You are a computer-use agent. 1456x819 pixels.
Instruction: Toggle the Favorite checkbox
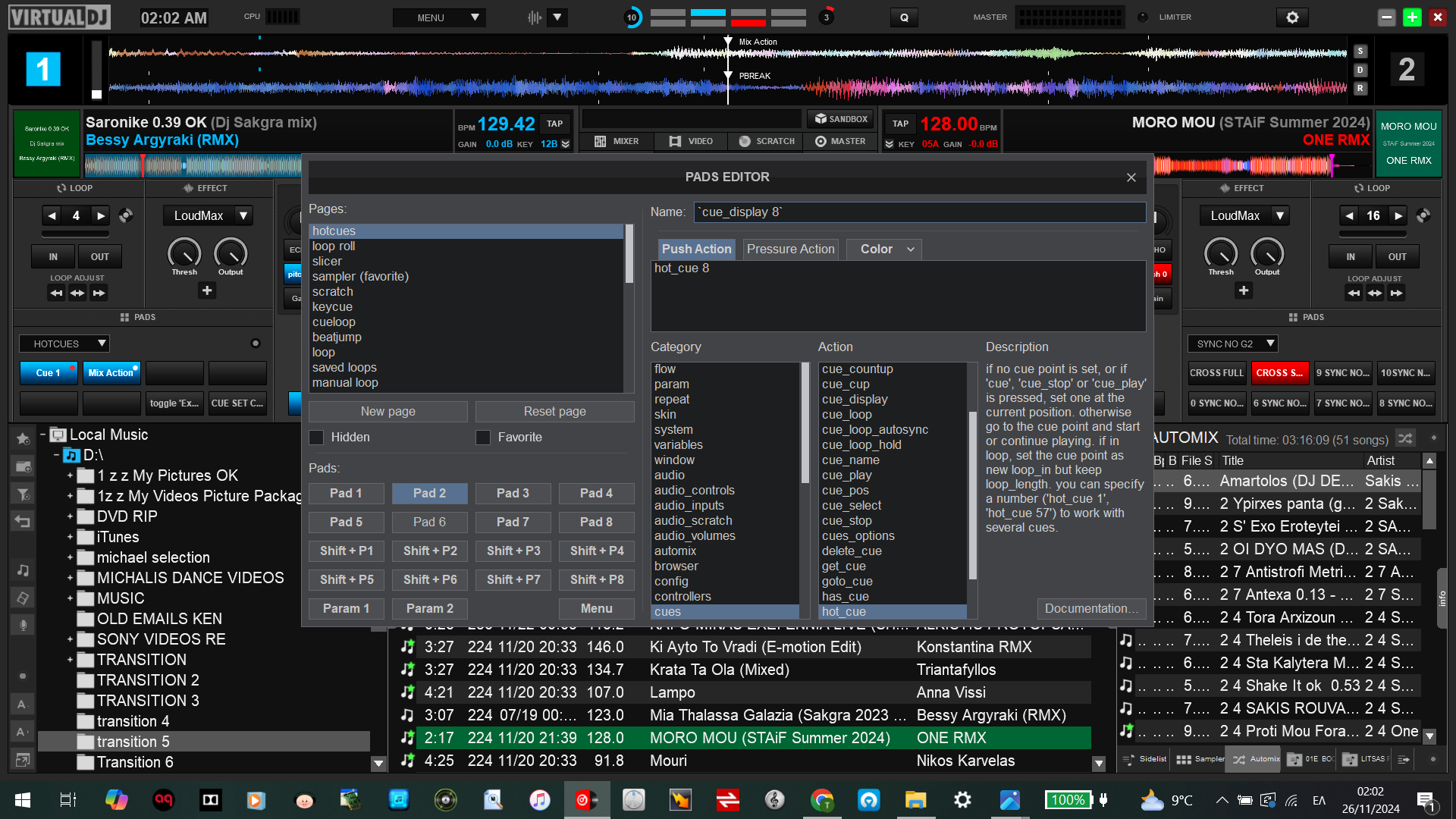483,438
